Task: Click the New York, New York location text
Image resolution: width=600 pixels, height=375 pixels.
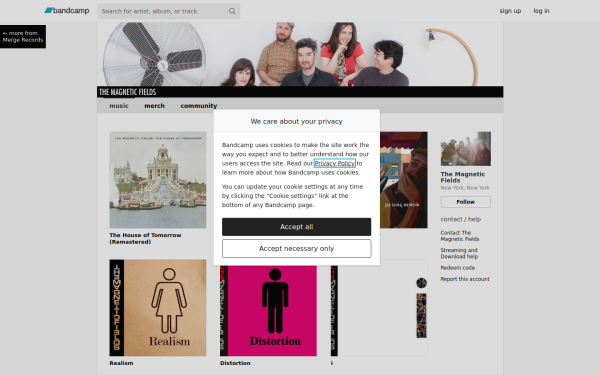Action: click(465, 188)
